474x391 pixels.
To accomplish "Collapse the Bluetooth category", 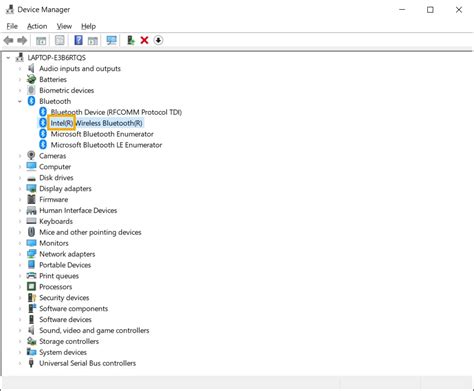I will pos(20,101).
